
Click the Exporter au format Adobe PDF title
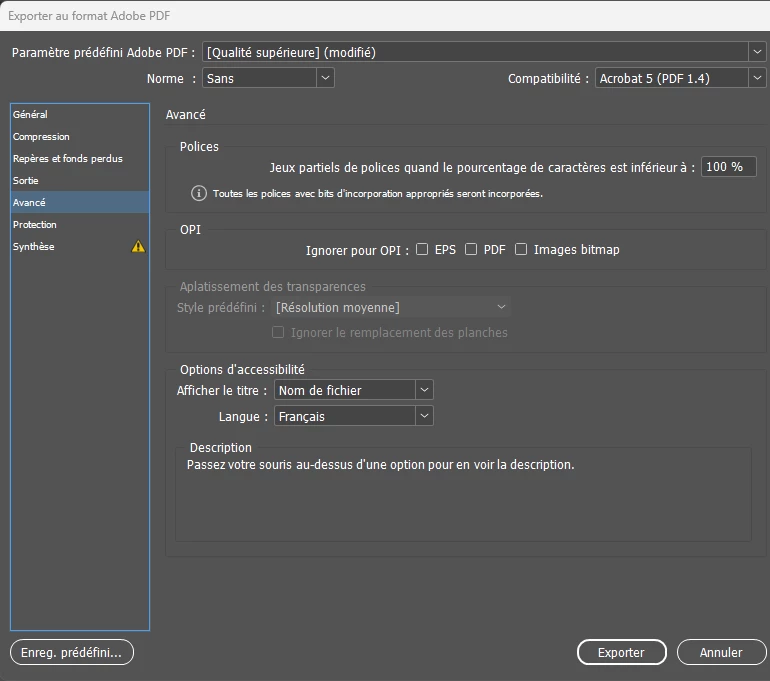click(x=89, y=16)
